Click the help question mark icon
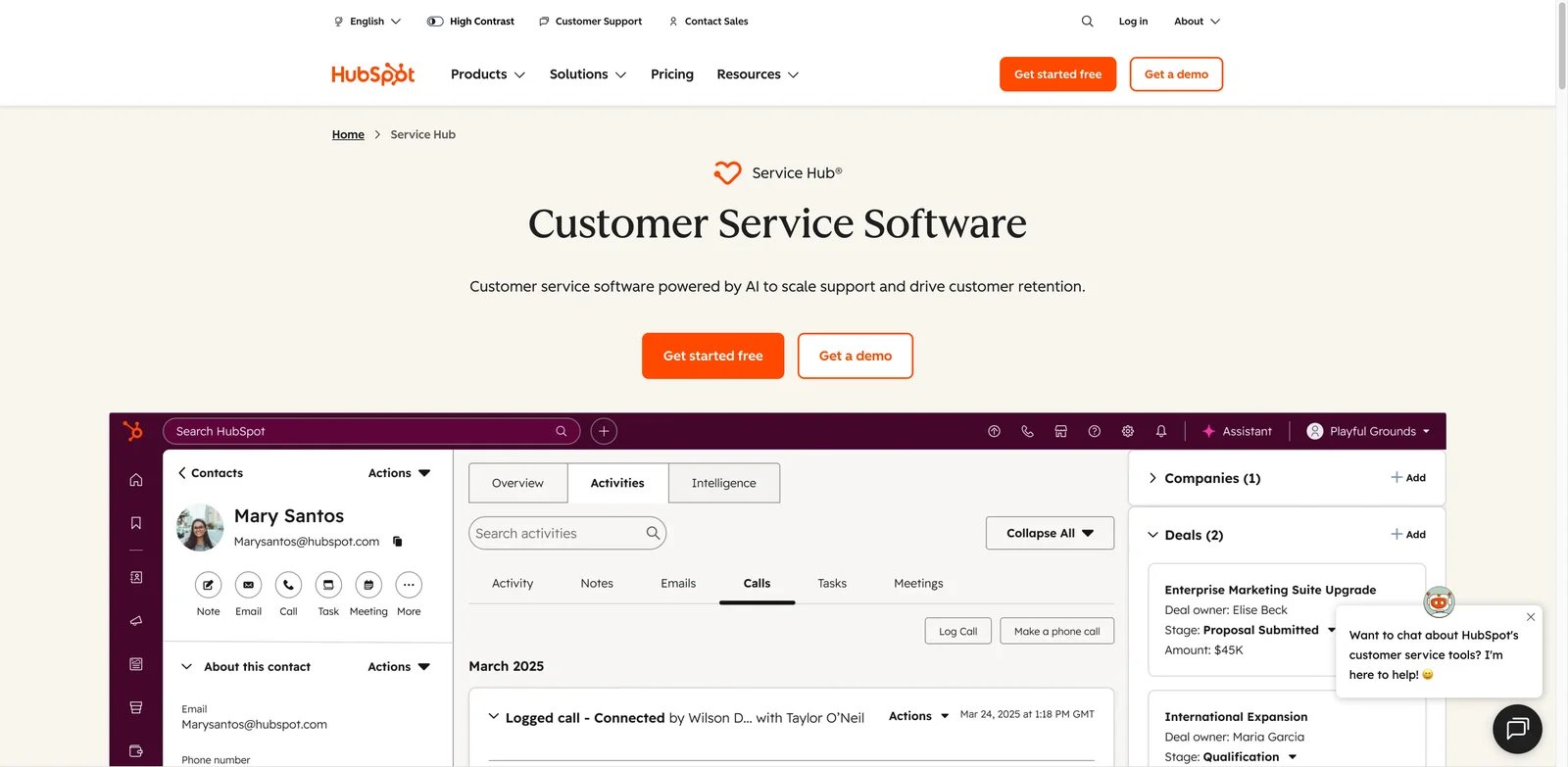This screenshot has width=1568, height=767. [x=1095, y=431]
